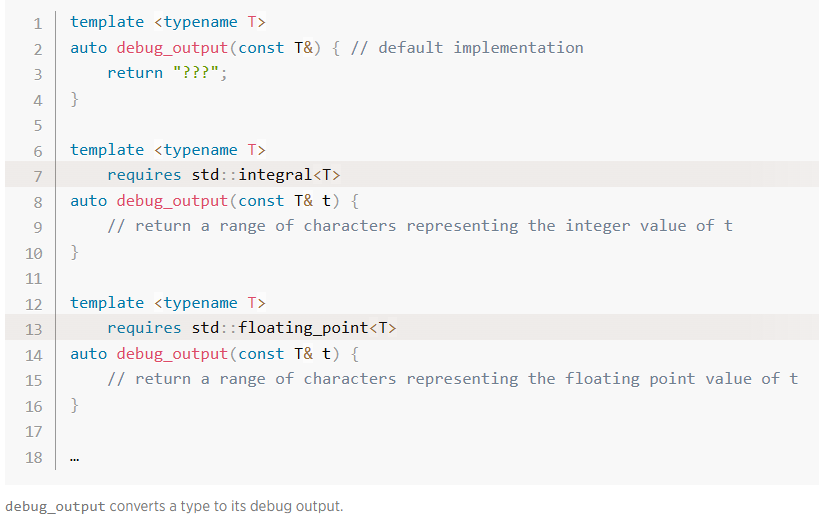Click 'floating_point<T>' in the highlighted line 13
This screenshot has width=819, height=520.
pos(317,328)
